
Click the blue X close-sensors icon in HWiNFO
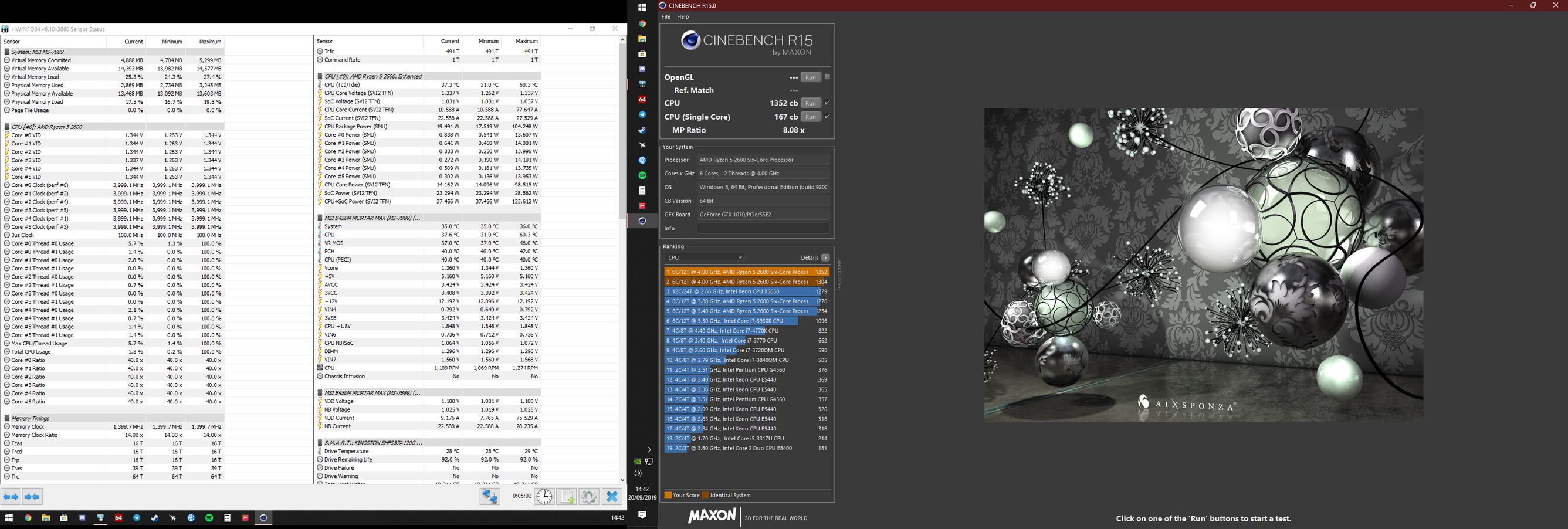point(612,497)
